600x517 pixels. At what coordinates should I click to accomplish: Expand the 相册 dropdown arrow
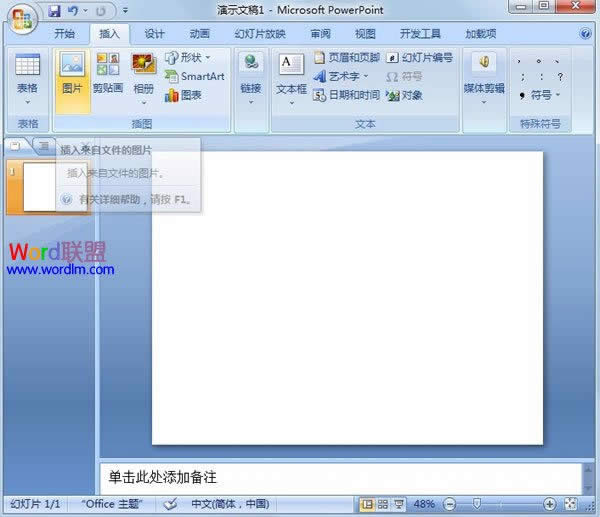(143, 103)
